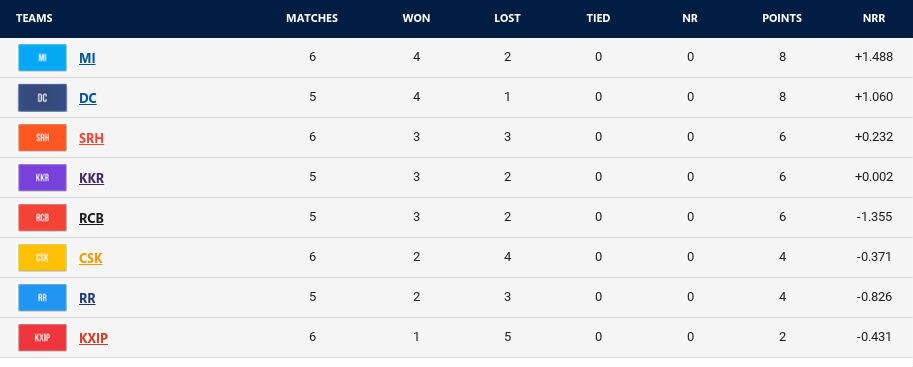Open the CSK team link
The height and width of the screenshot is (367, 913).
[x=91, y=258]
